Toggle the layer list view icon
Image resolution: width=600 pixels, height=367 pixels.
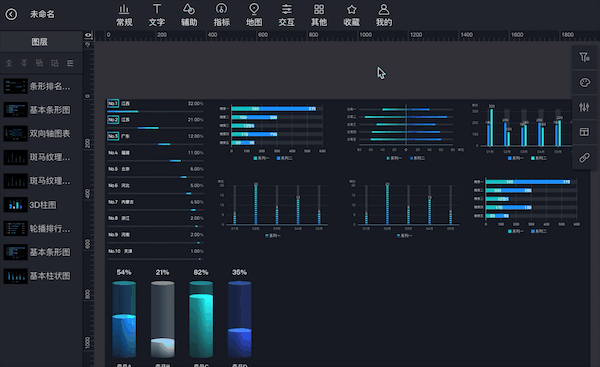(x=70, y=63)
